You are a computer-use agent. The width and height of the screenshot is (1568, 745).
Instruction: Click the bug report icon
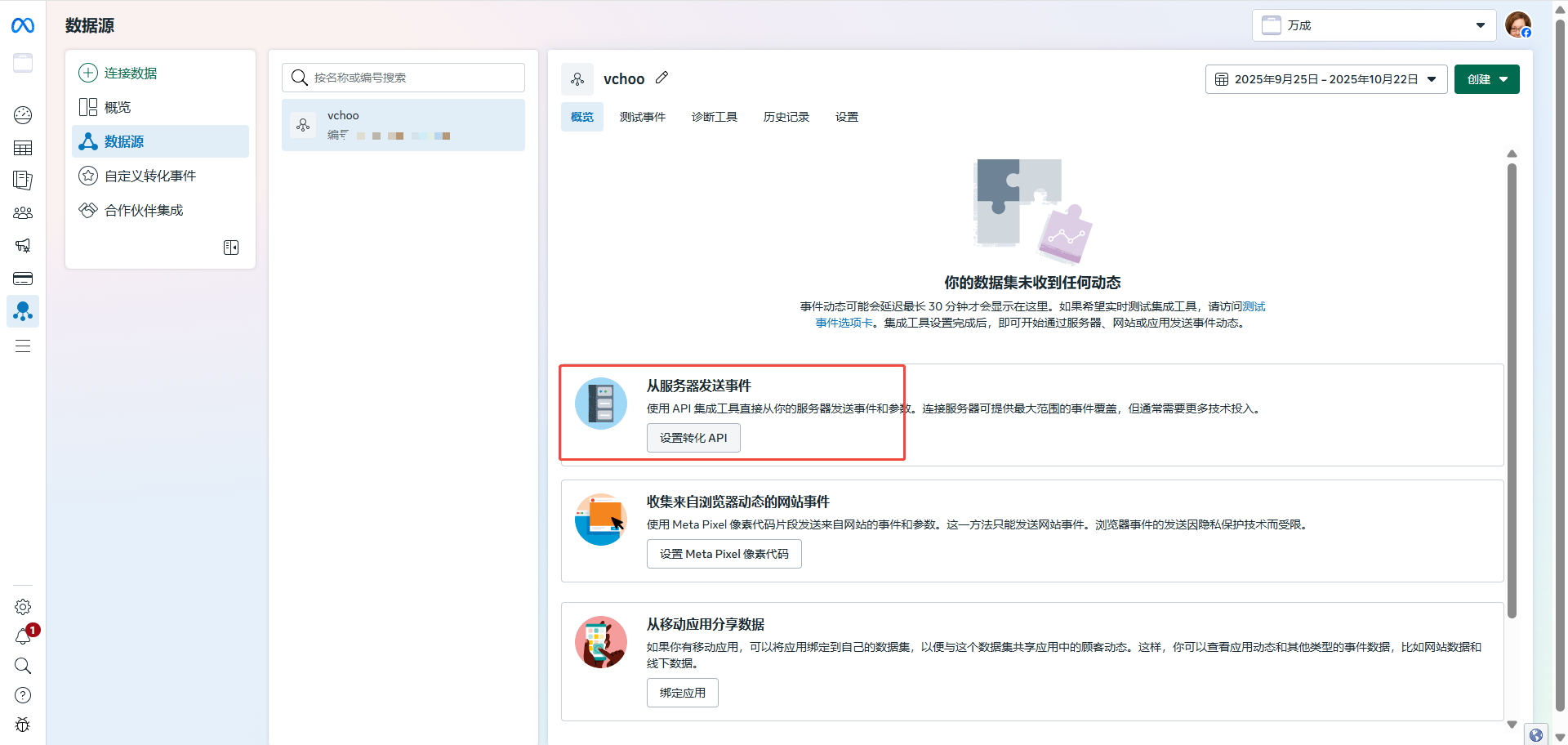(x=23, y=725)
